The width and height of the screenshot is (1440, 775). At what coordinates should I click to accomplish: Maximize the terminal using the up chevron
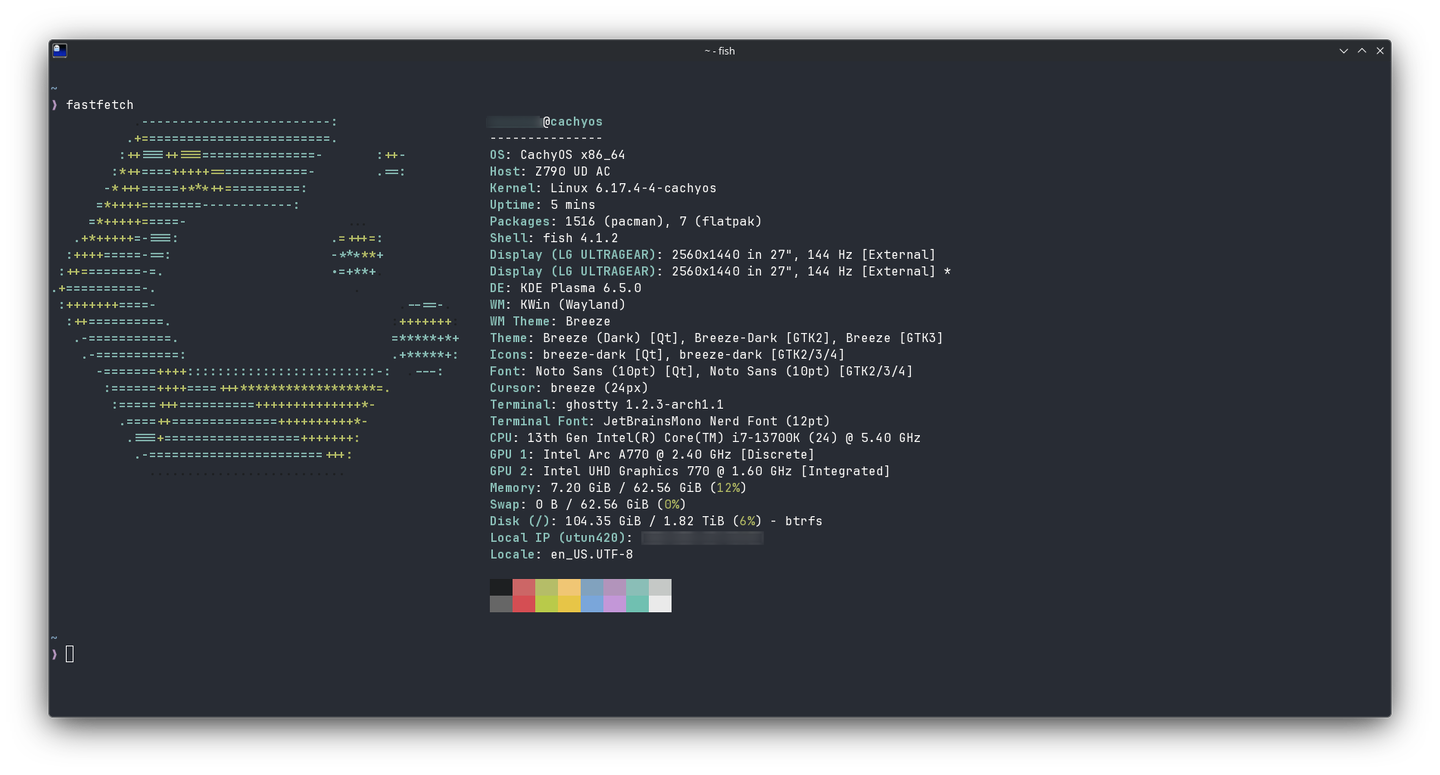[x=1361, y=51]
